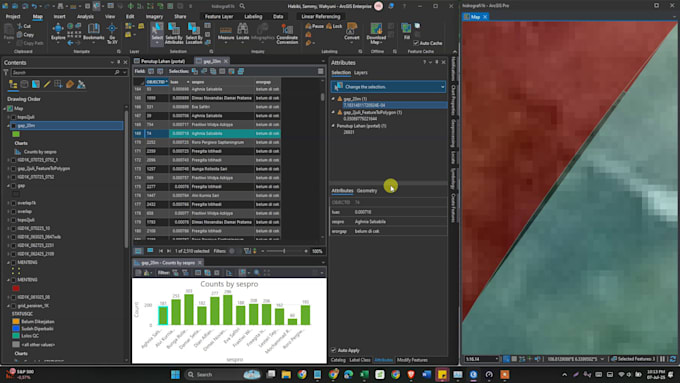Lock labels with the Lock button

(x=334, y=26)
